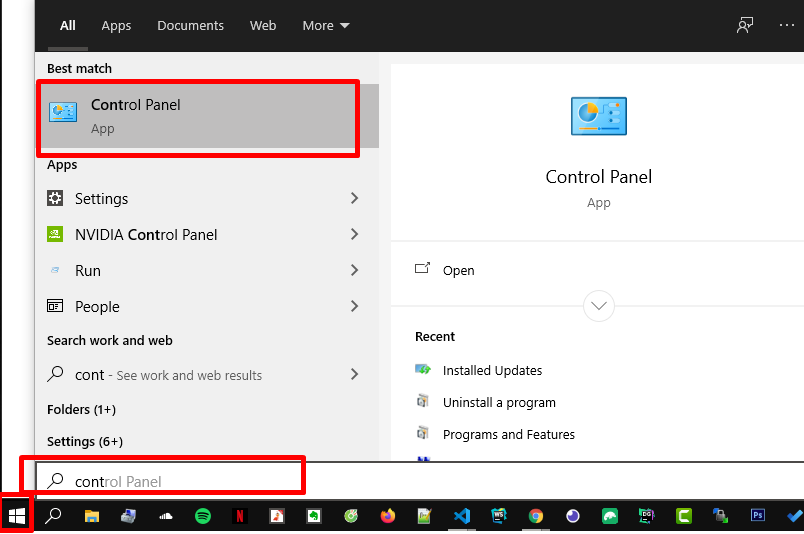Launch Firefox from the taskbar
Screen dimensions: 804x534
388,516
